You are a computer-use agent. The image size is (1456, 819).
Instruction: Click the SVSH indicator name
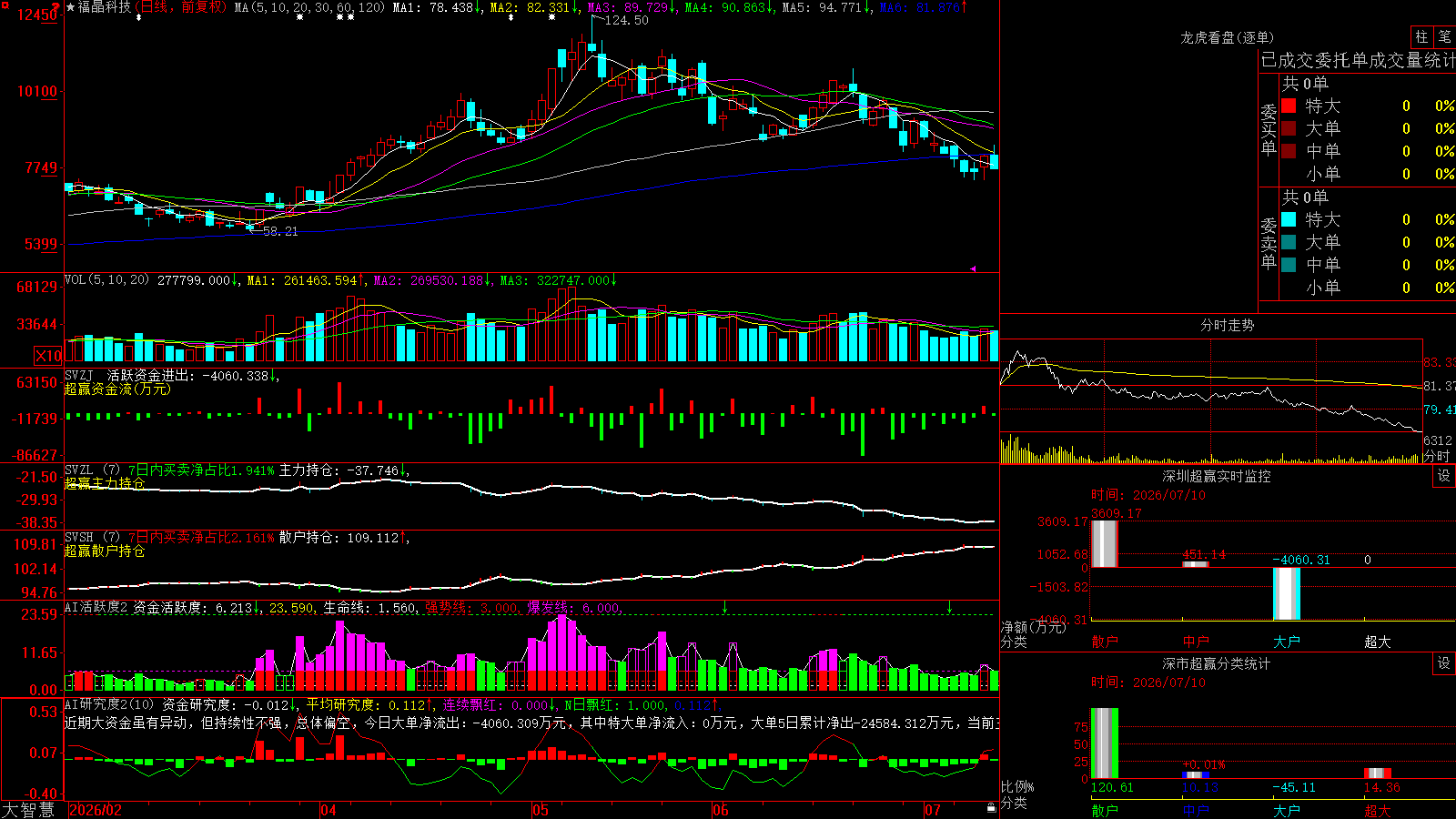click(79, 538)
